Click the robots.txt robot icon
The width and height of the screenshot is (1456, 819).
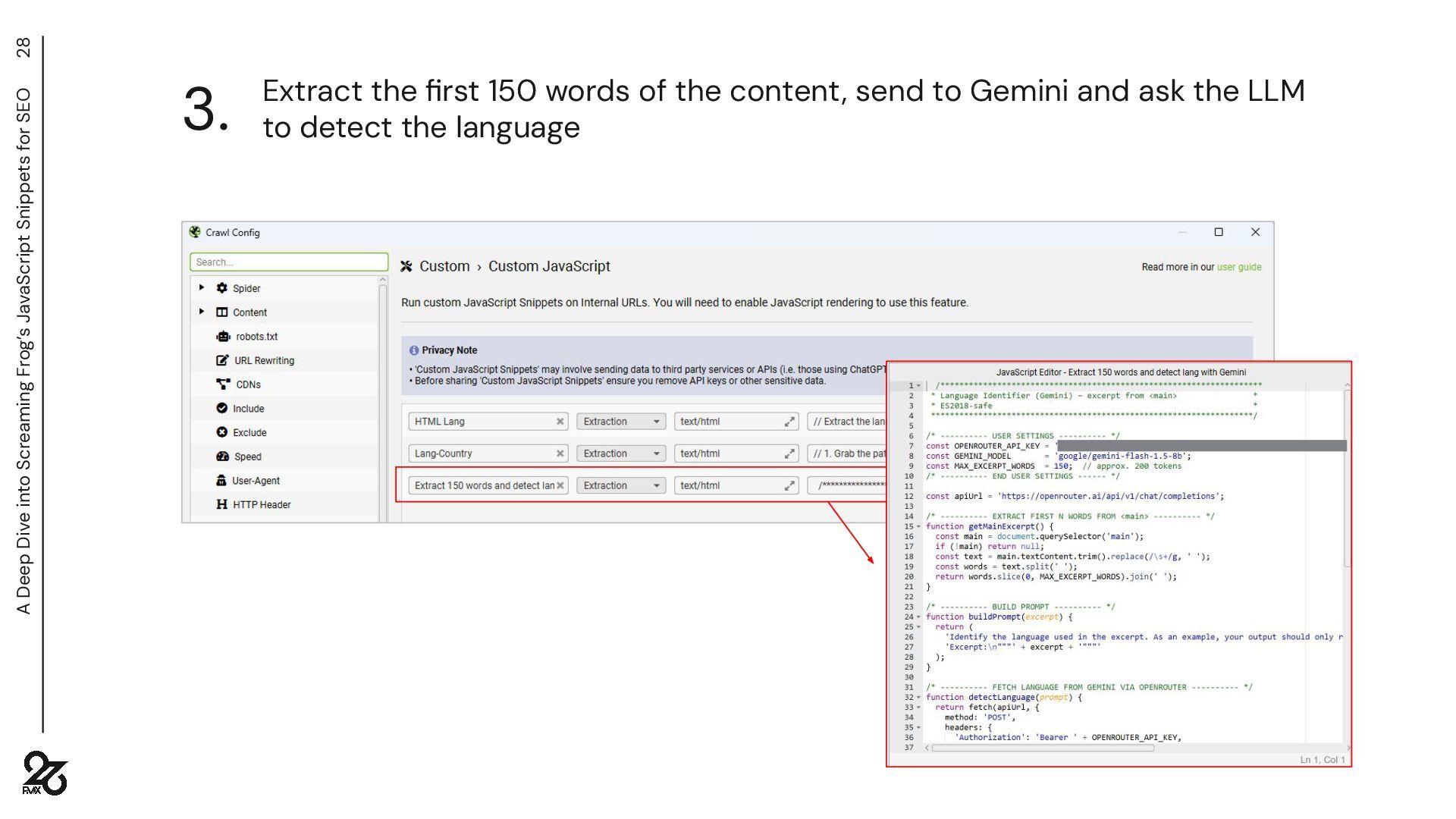point(223,337)
